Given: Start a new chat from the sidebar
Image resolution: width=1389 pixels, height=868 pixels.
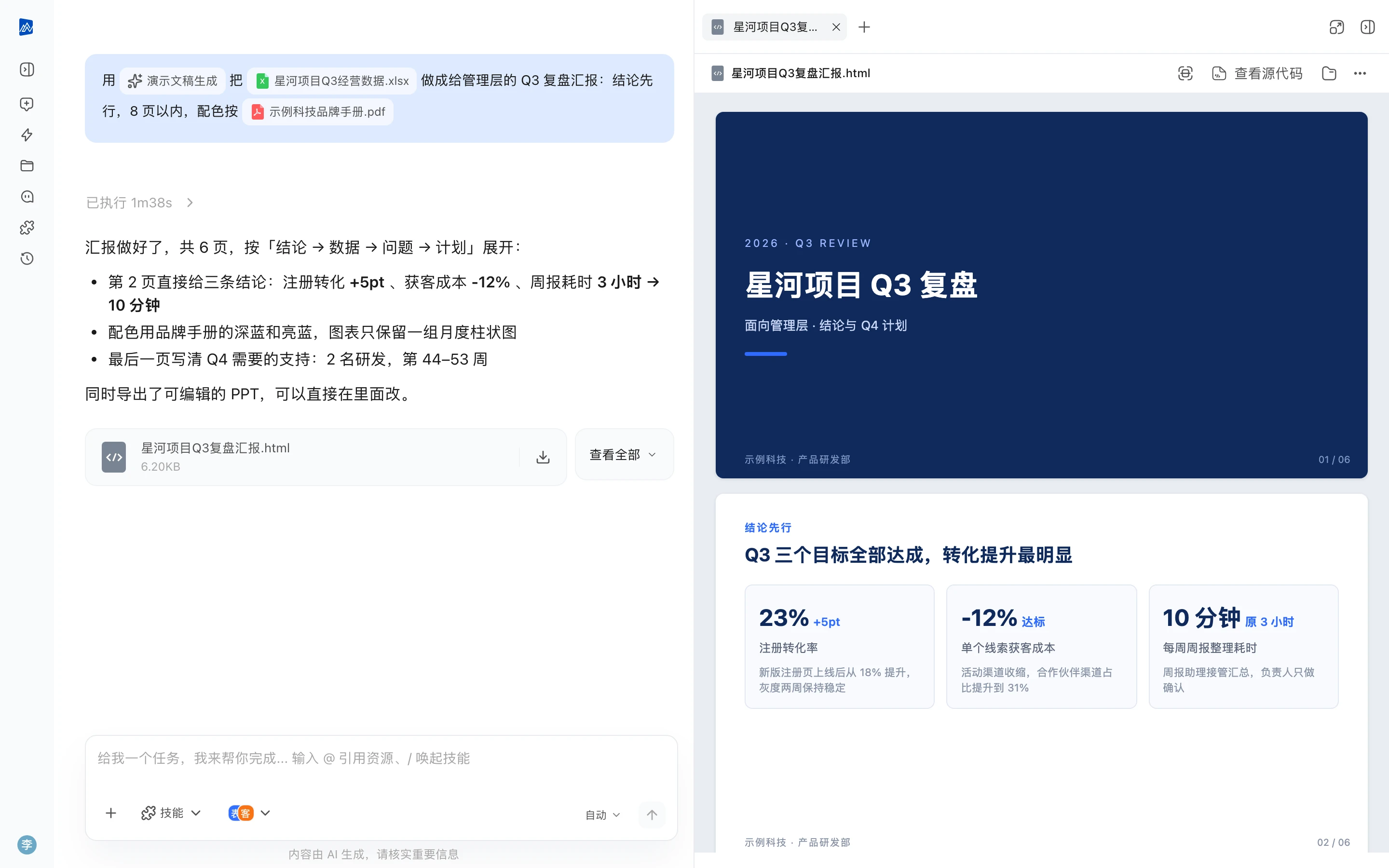Looking at the screenshot, I should point(27,104).
